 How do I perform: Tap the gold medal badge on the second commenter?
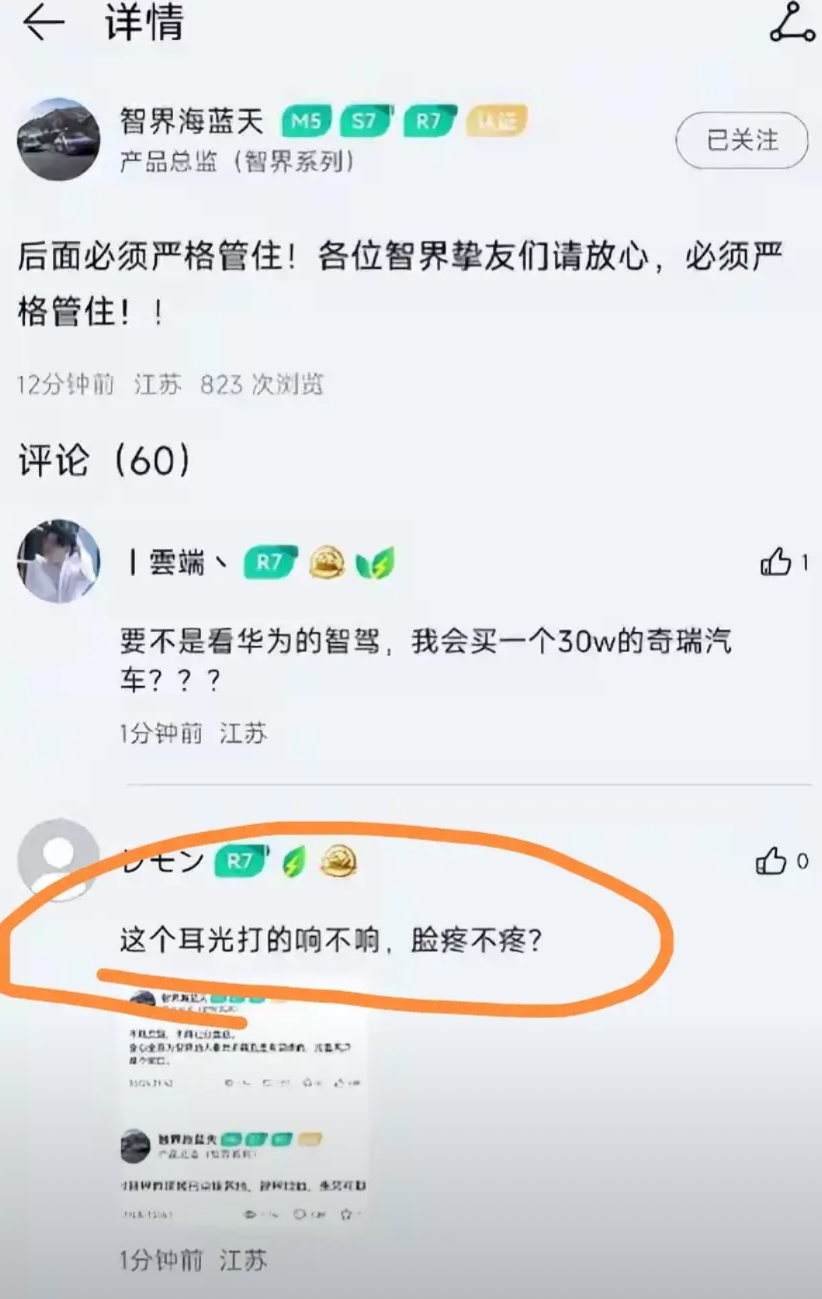pos(339,861)
